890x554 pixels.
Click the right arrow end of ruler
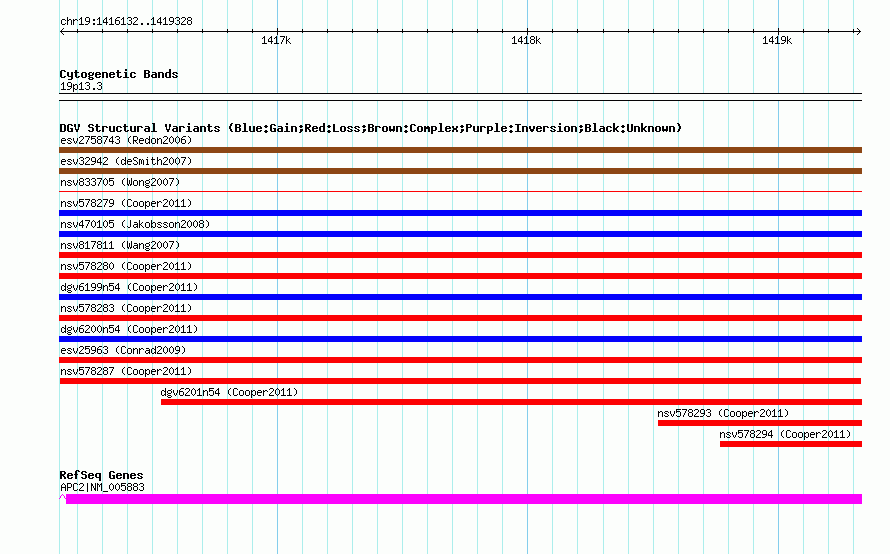coord(858,31)
